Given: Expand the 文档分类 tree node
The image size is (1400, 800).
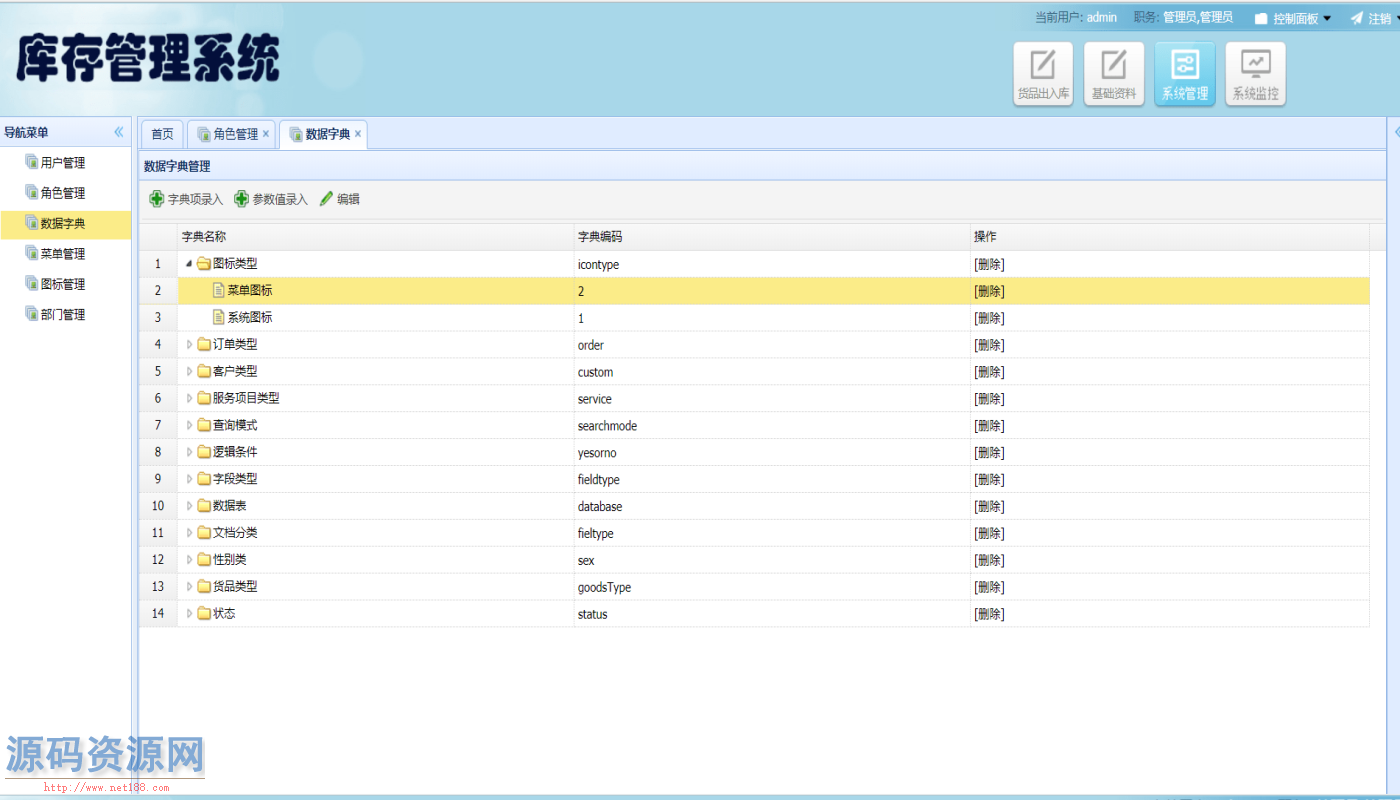Looking at the screenshot, I should pyautogui.click(x=189, y=533).
